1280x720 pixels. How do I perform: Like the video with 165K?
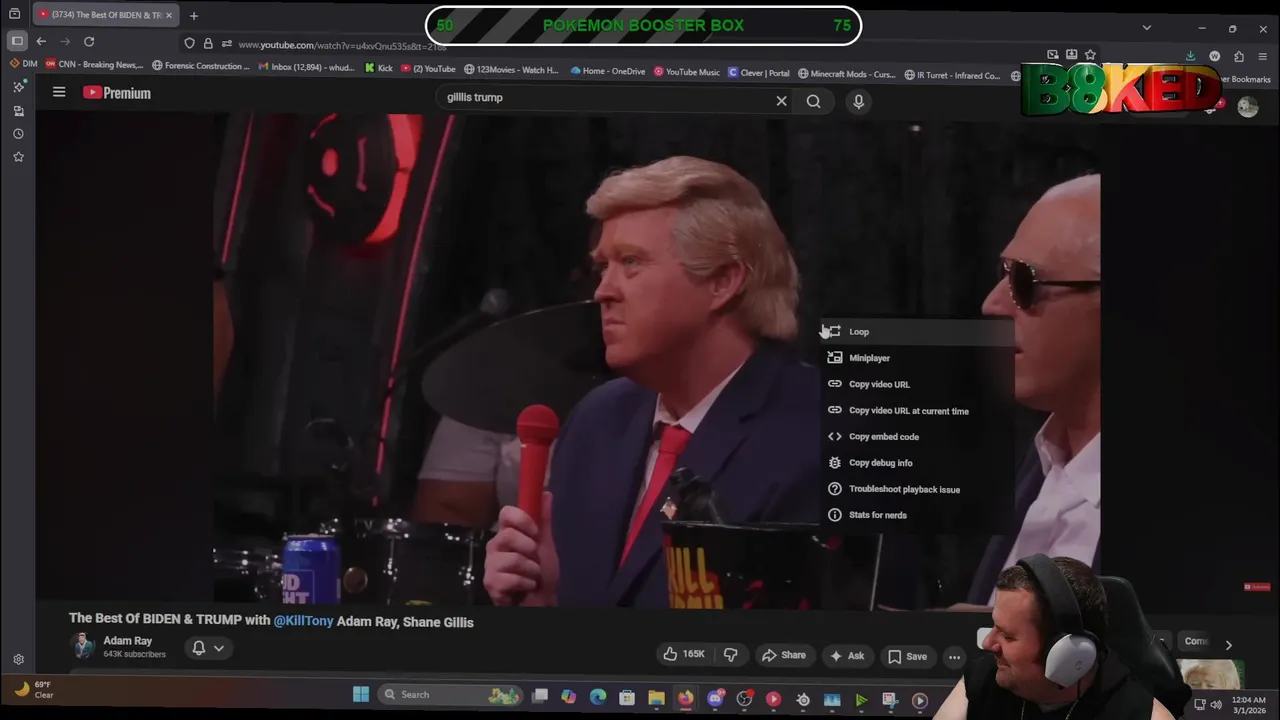click(684, 655)
